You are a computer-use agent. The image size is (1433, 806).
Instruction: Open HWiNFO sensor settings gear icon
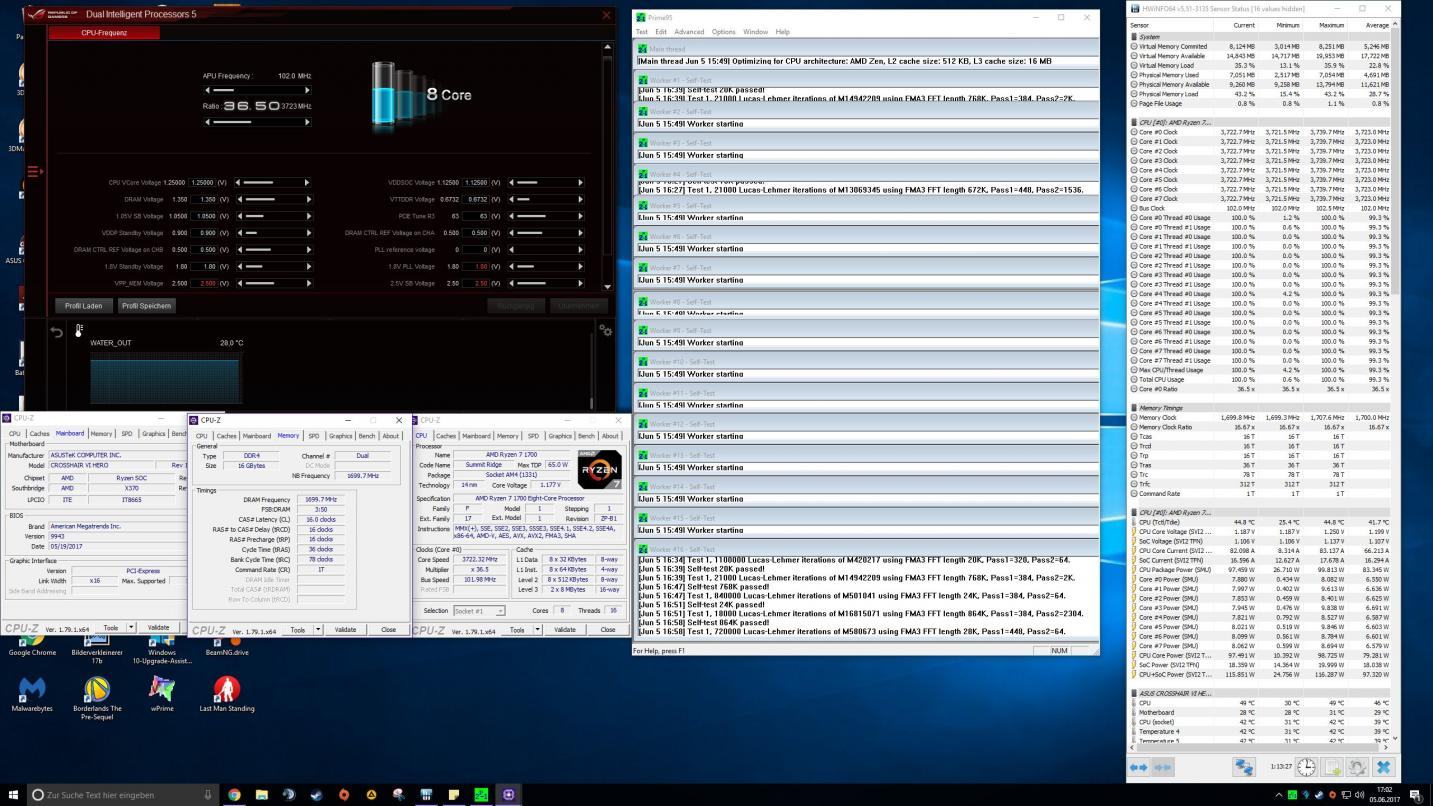(x=1357, y=767)
